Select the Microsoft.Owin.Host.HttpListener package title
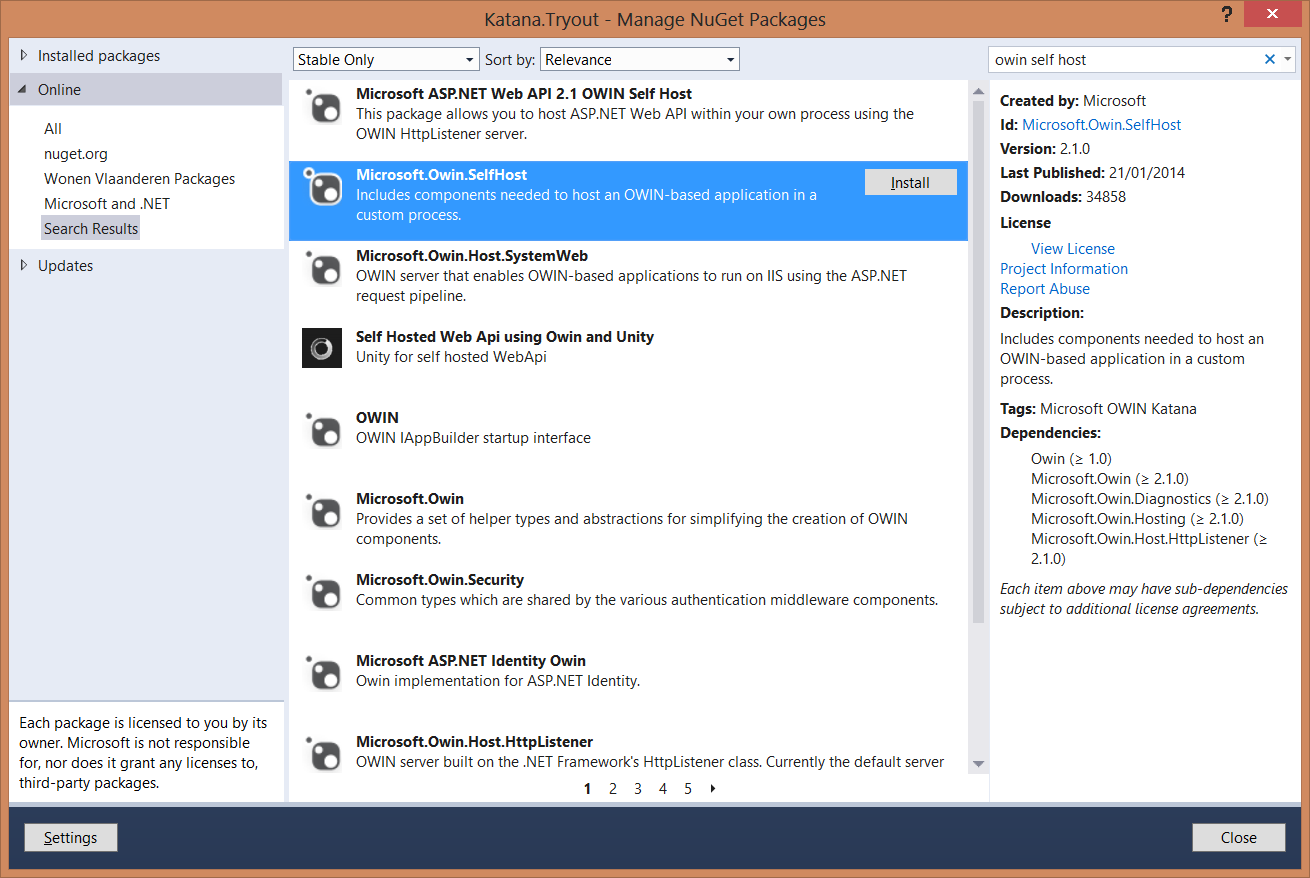The width and height of the screenshot is (1310, 878). [x=475, y=741]
